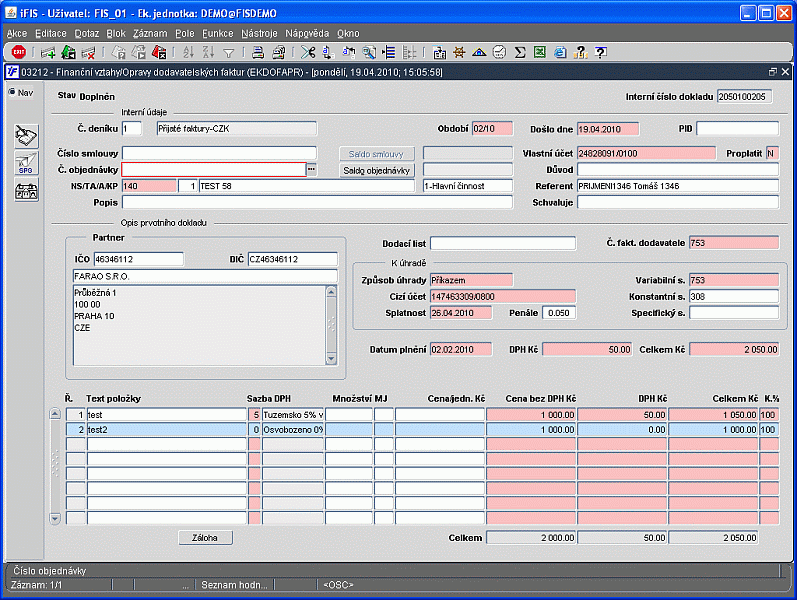Screen dimensions: 797x600
Task: Click the help question mark icon
Action: (x=600, y=52)
